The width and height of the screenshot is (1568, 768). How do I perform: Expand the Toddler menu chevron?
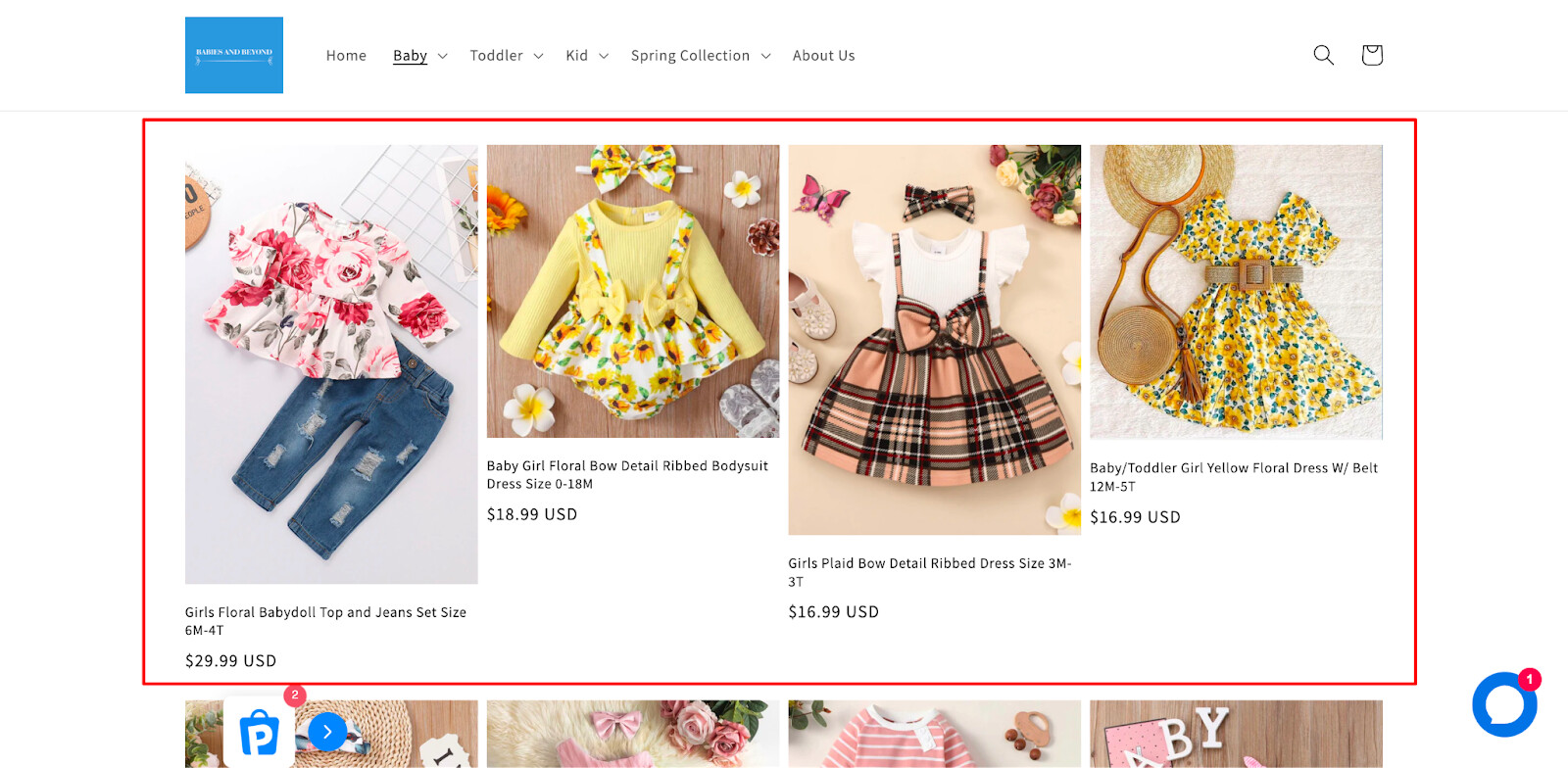538,56
